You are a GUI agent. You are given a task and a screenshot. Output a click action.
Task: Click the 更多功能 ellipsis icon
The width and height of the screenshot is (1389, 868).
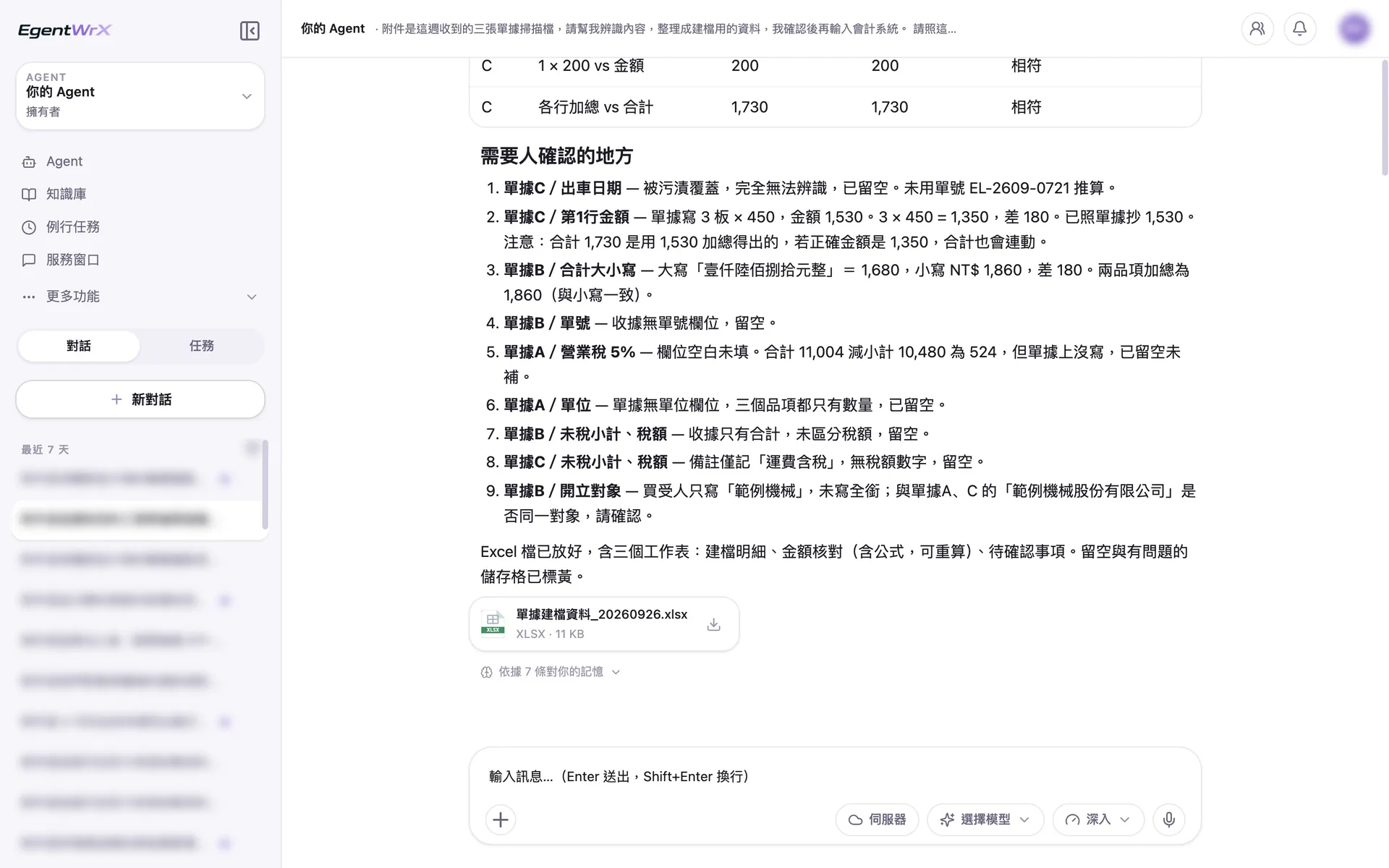tap(29, 297)
